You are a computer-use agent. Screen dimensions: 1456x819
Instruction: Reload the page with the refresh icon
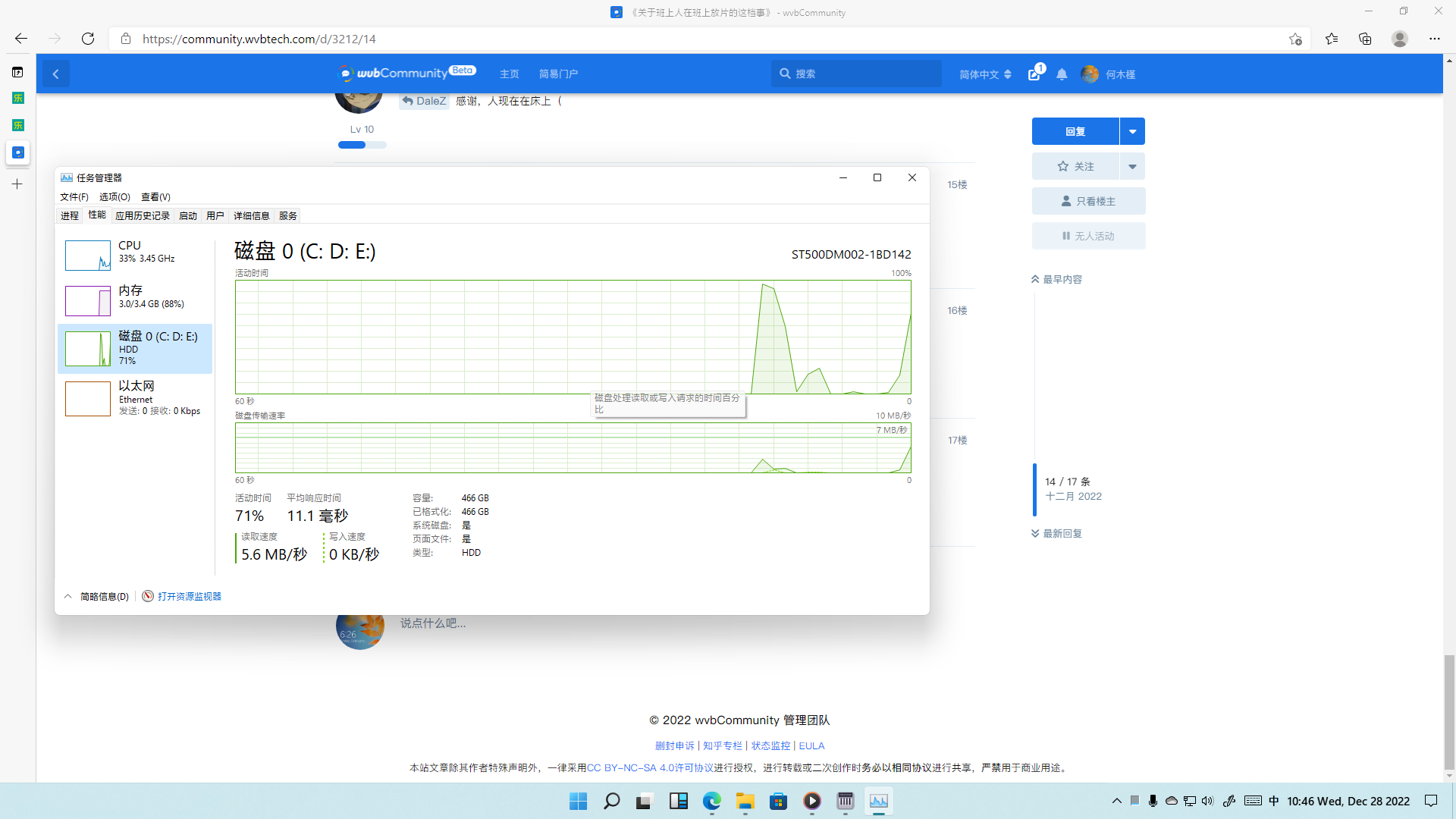(x=88, y=39)
